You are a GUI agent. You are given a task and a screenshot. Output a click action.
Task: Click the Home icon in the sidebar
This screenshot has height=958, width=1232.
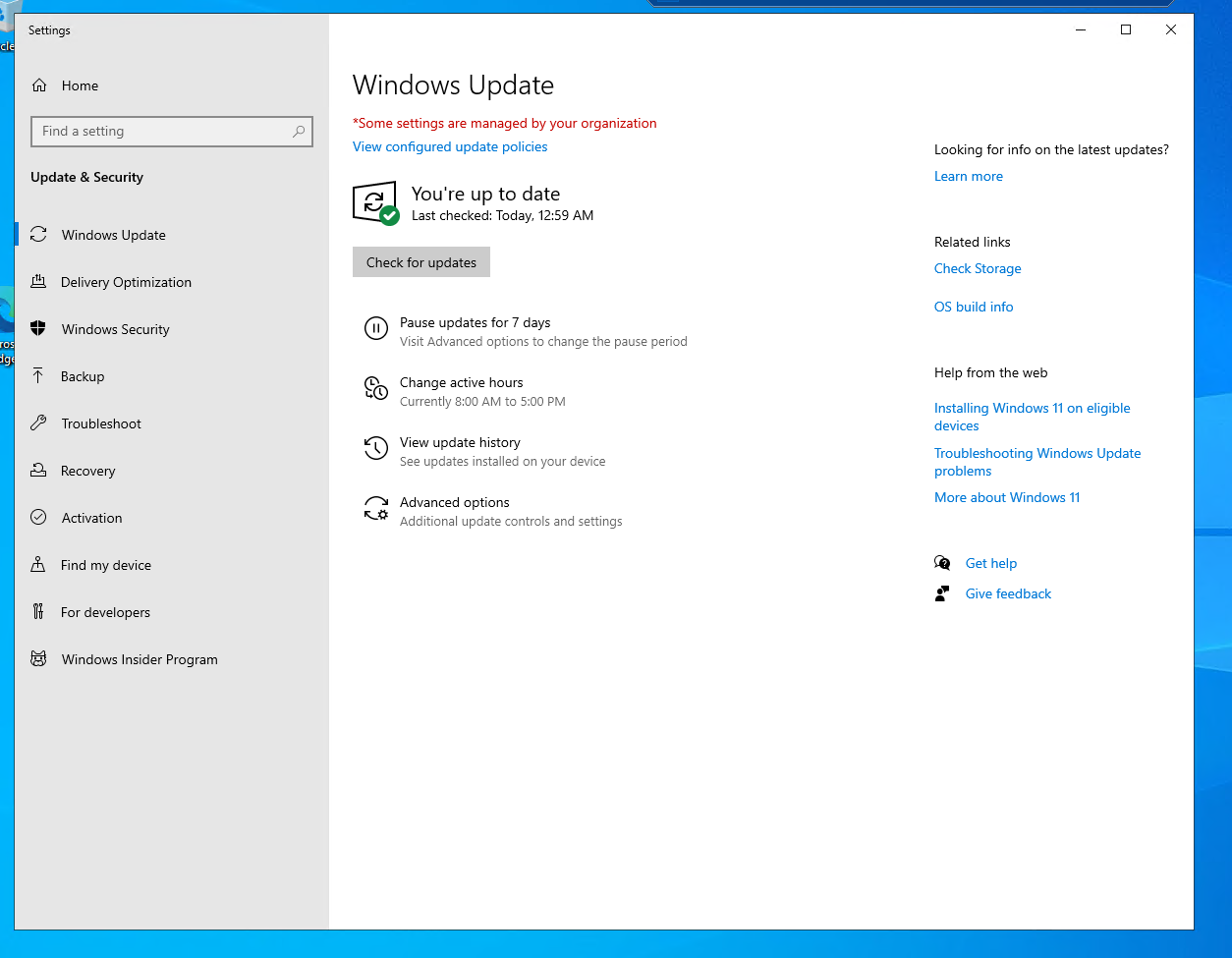(x=38, y=85)
